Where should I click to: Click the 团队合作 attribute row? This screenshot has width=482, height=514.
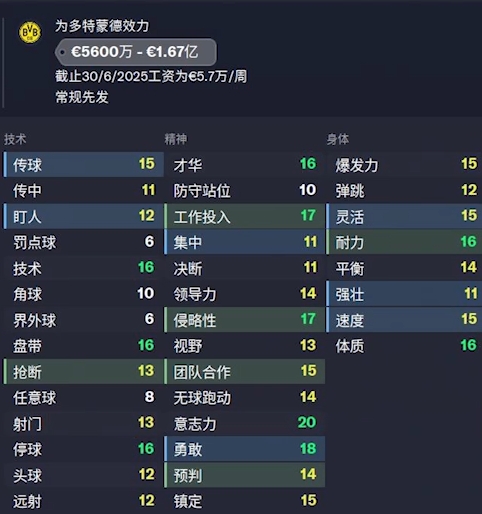[244, 371]
